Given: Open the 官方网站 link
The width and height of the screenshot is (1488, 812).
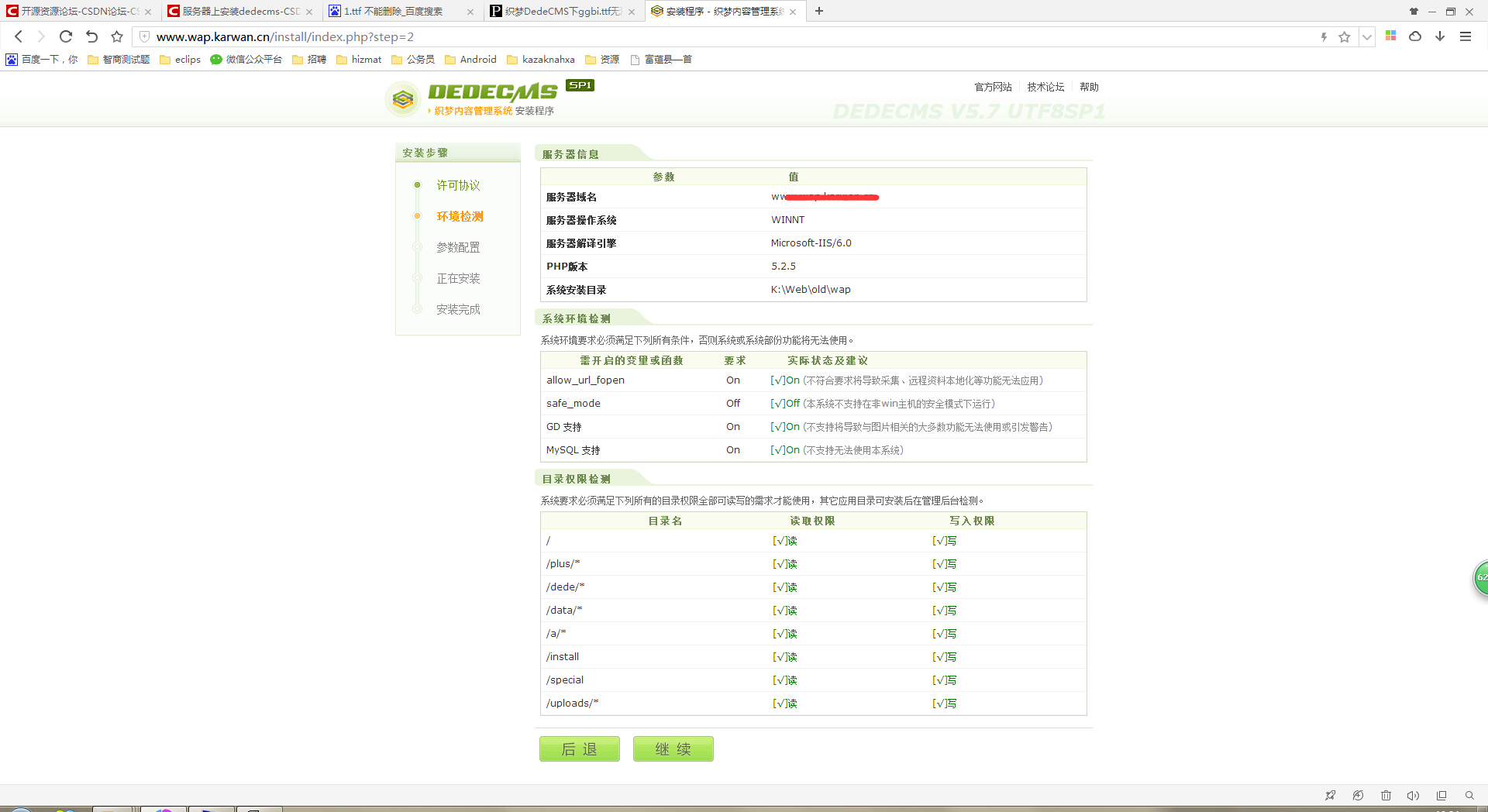Looking at the screenshot, I should (993, 87).
